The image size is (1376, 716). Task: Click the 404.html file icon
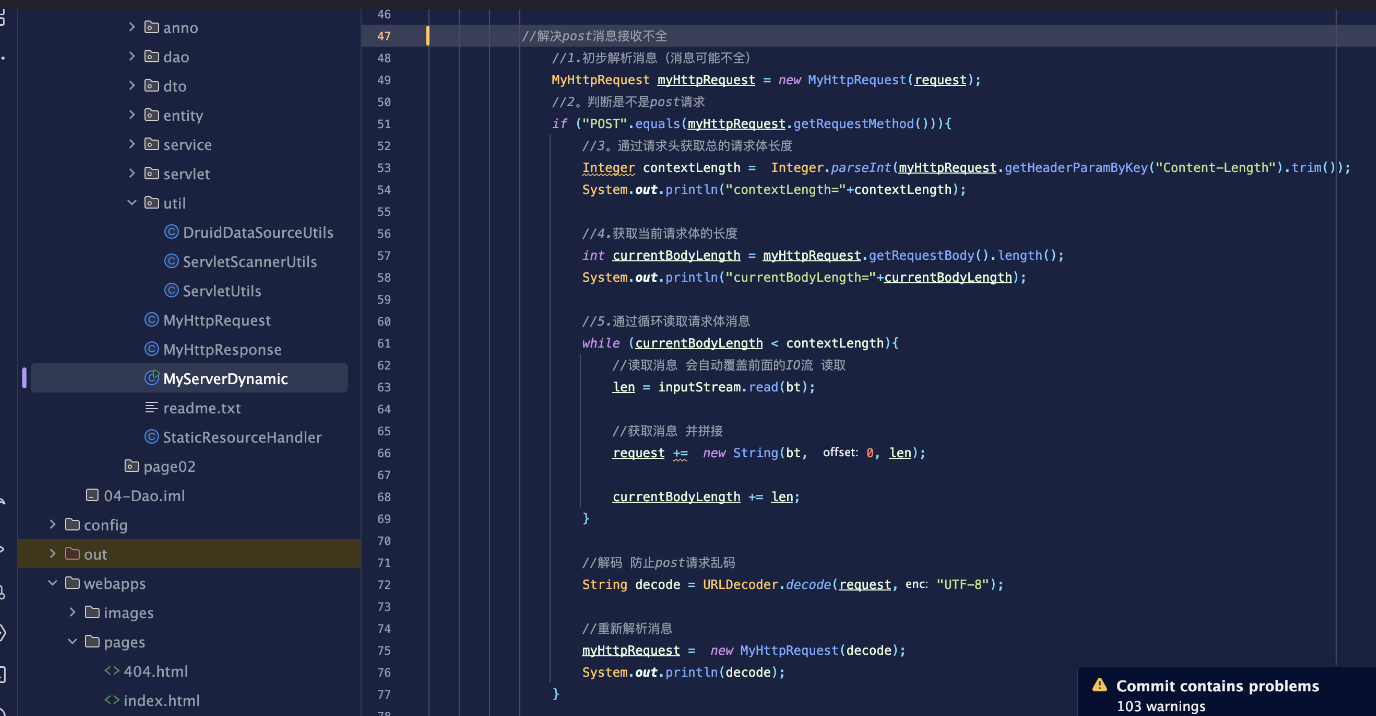(x=112, y=671)
